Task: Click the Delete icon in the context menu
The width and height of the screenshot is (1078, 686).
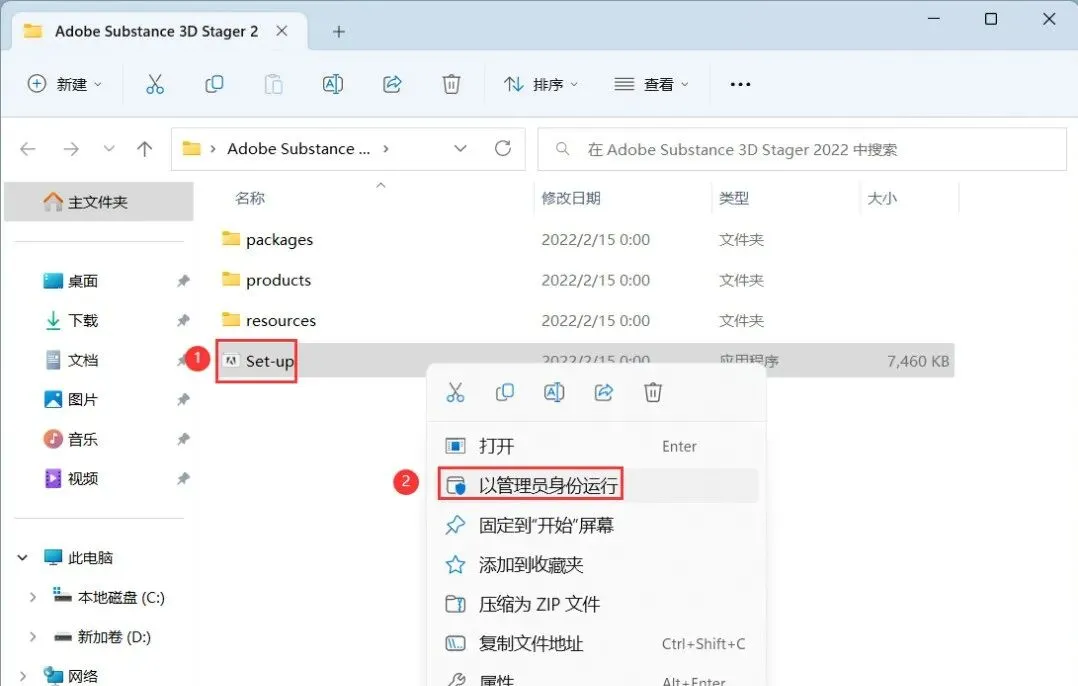Action: [652, 392]
